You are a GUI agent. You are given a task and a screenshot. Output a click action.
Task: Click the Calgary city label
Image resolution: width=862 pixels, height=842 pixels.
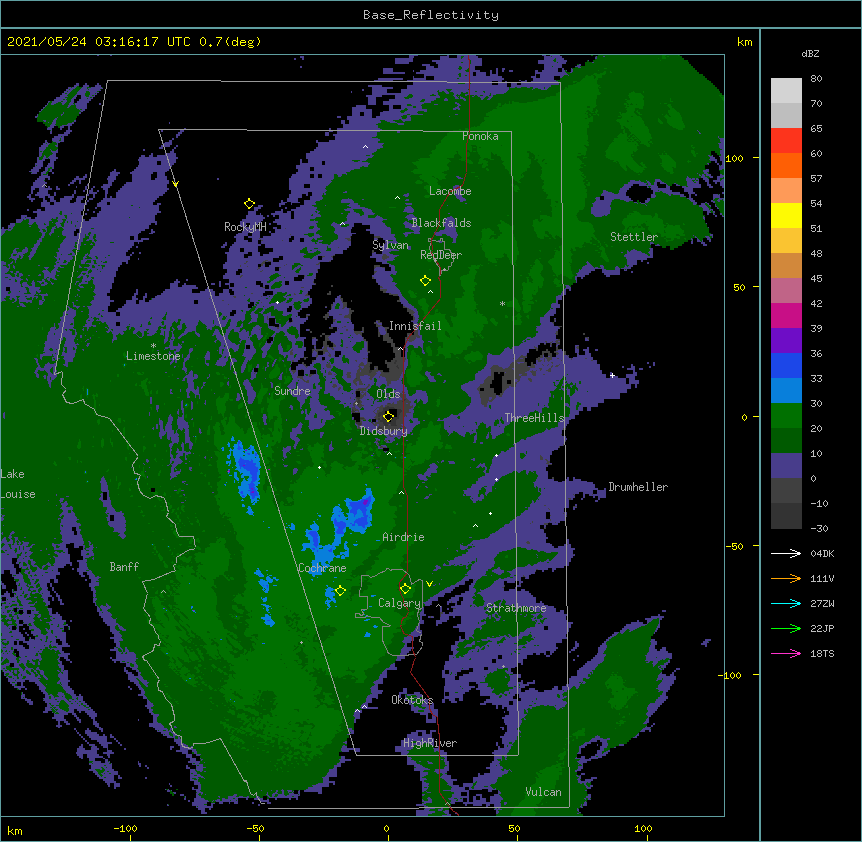399,603
